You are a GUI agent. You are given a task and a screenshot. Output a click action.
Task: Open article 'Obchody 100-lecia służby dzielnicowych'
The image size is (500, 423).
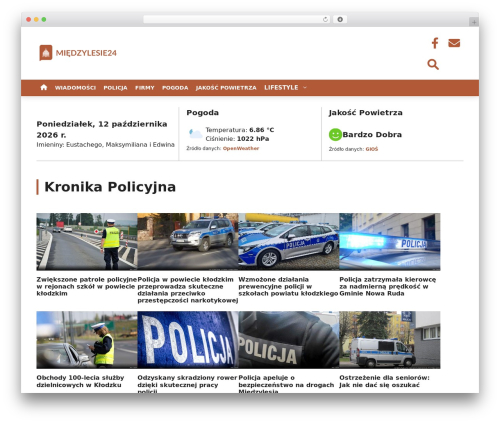pyautogui.click(x=80, y=381)
